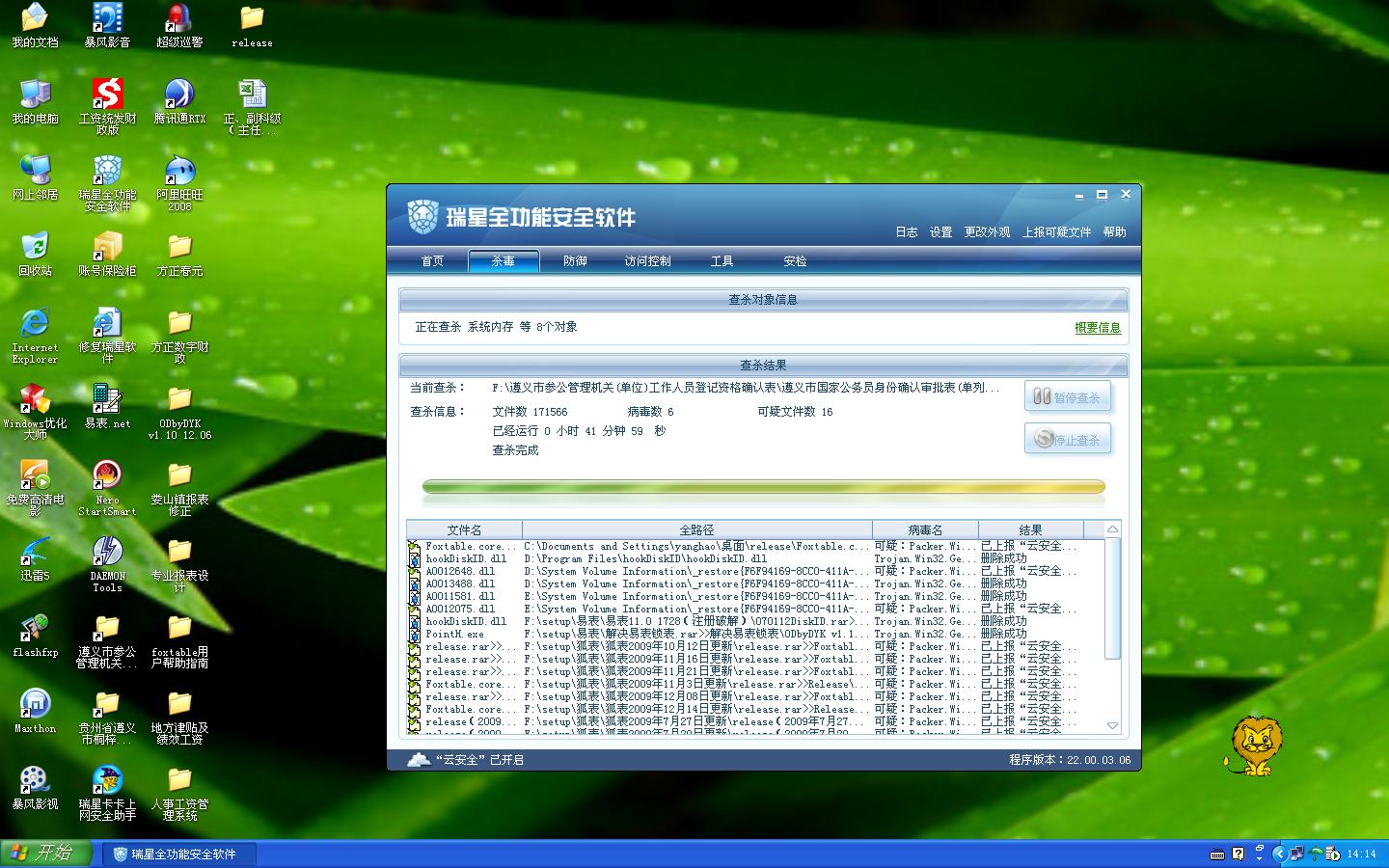Image resolution: width=1389 pixels, height=868 pixels.
Task: Launch DAEMON Tools desktop icon
Action: coord(107,564)
